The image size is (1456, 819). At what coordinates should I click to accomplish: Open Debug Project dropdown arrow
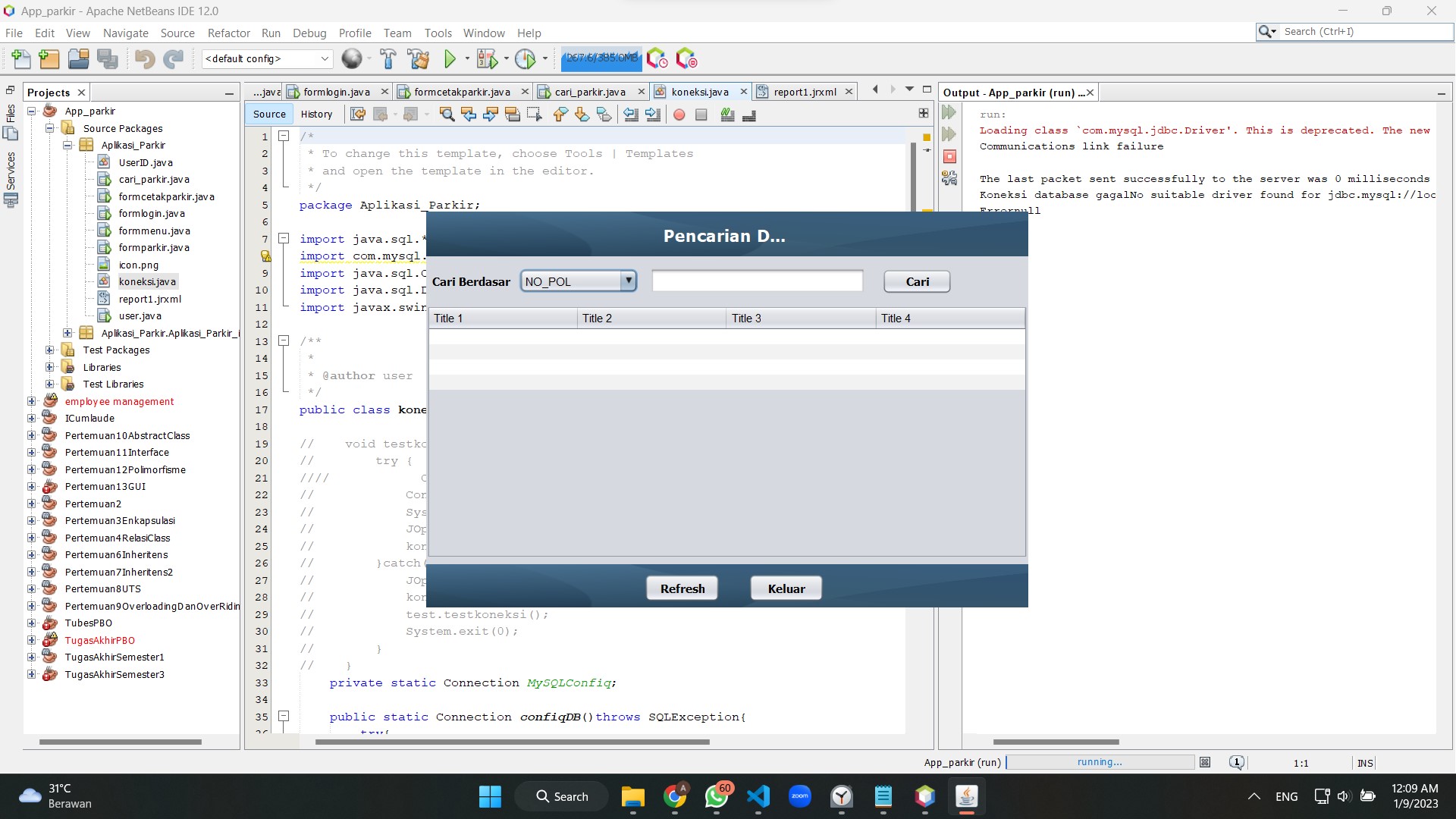(506, 58)
